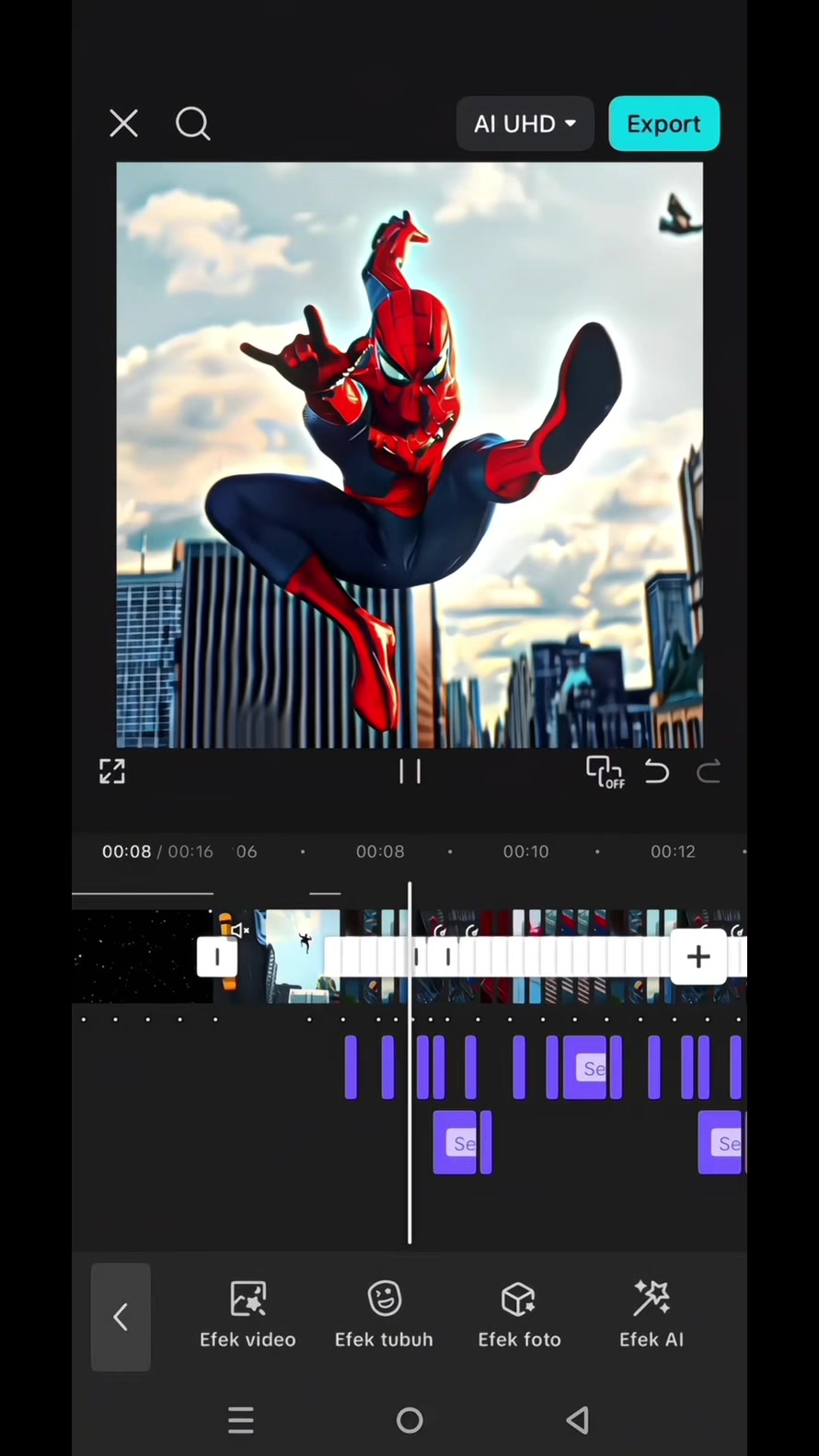819x1456 pixels.
Task: Open Efek foto
Action: point(519,1315)
